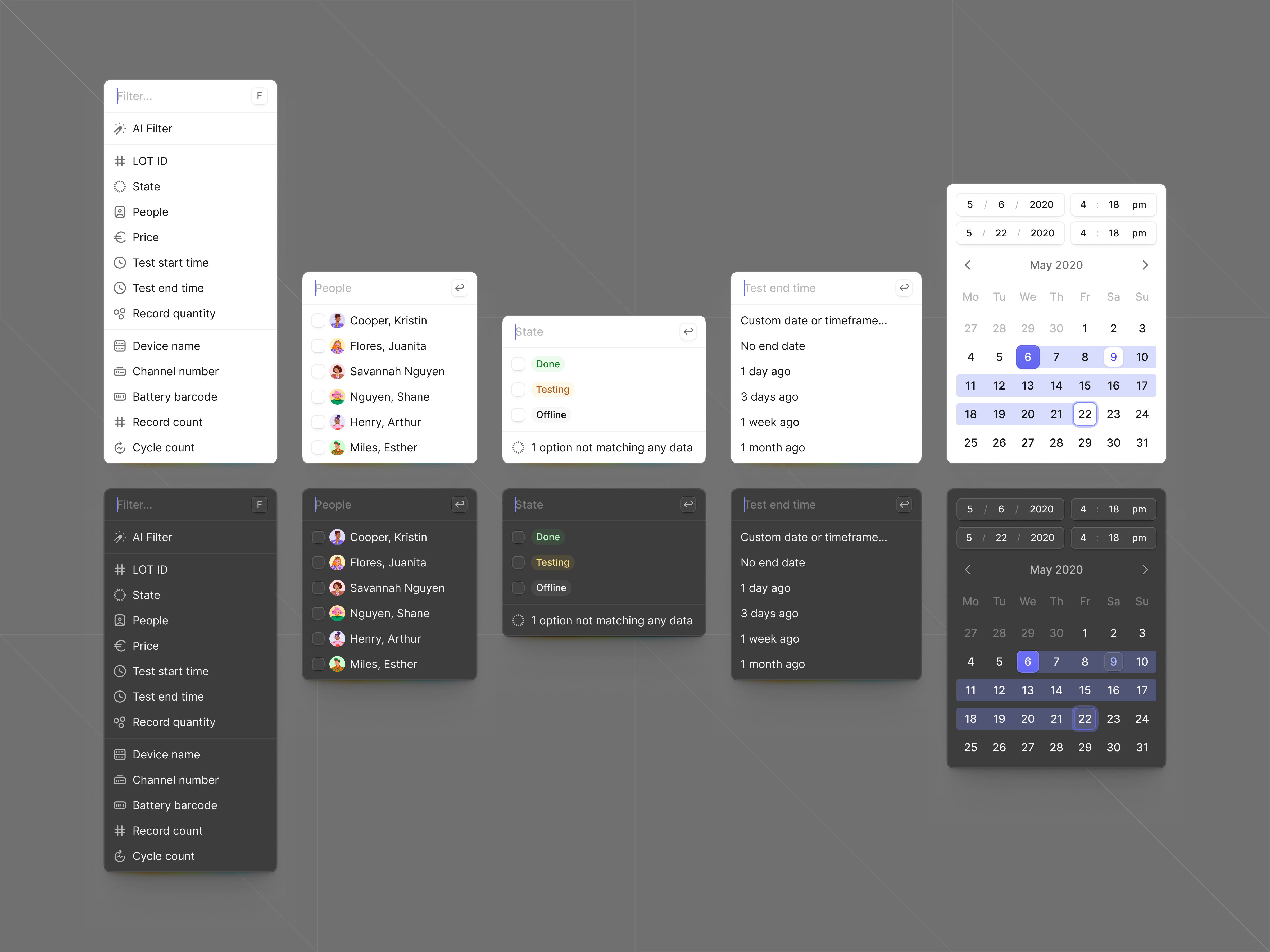Select day 22 in the light calendar
1270x952 pixels.
[1085, 414]
